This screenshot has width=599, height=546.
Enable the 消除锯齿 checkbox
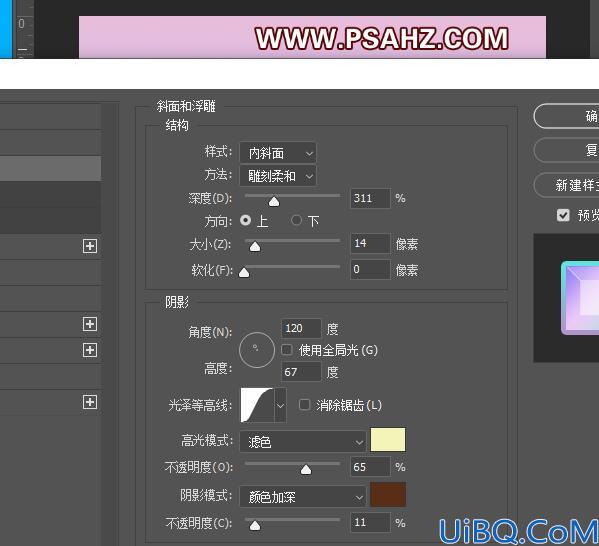tap(304, 405)
